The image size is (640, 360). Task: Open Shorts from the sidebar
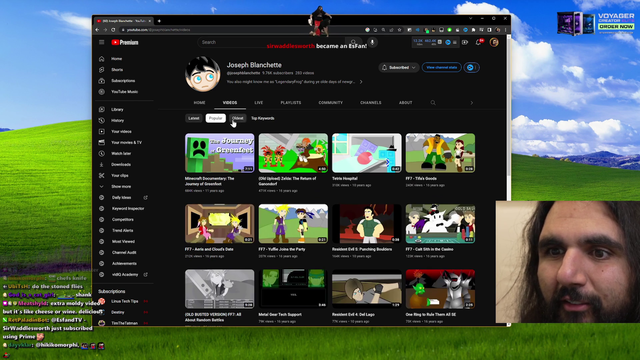(x=117, y=70)
